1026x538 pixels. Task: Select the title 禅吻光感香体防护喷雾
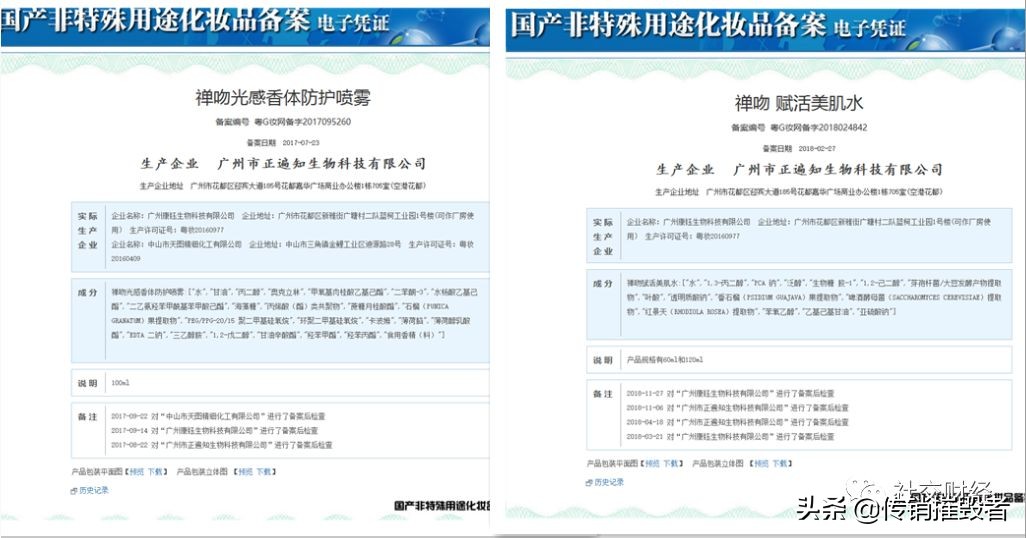283,98
